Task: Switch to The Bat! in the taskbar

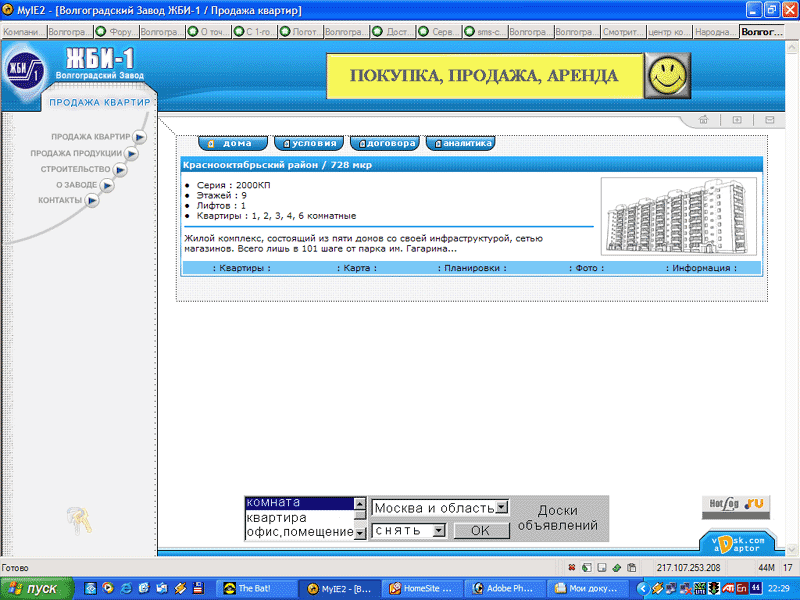Action: [257, 589]
